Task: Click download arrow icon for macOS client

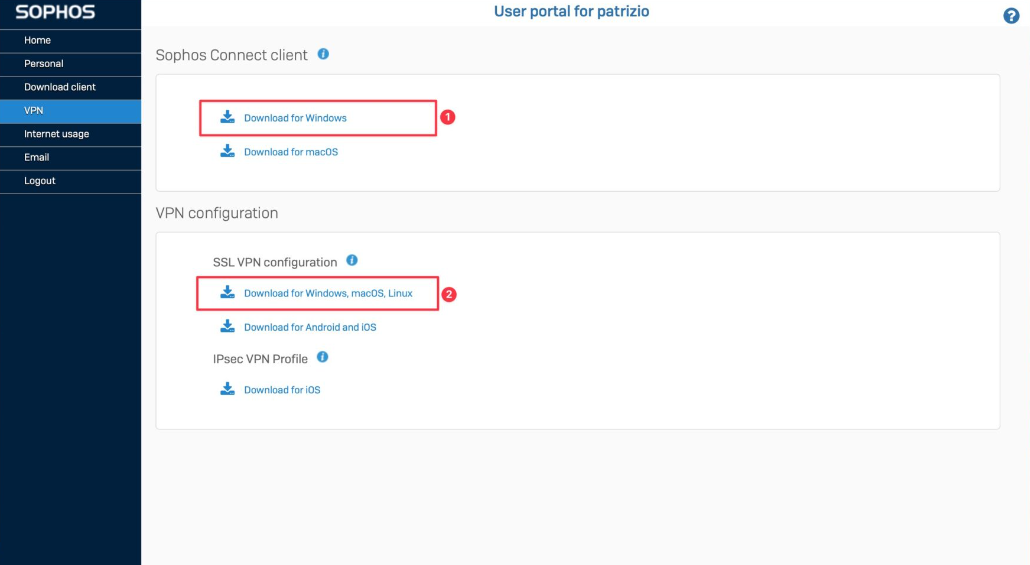Action: [227, 151]
